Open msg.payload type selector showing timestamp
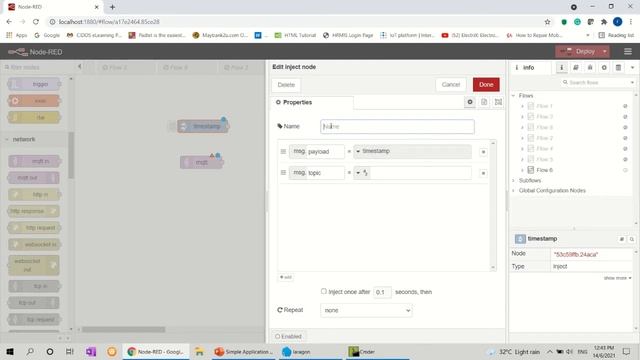 [412, 151]
